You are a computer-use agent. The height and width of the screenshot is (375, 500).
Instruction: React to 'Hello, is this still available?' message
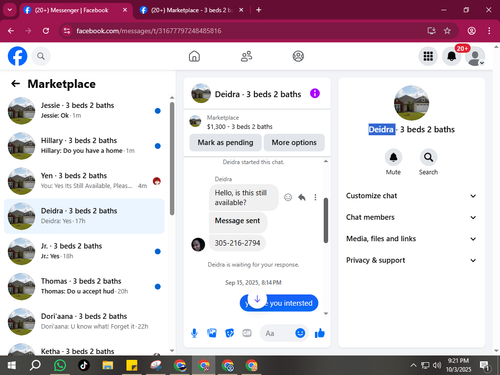tap(288, 197)
